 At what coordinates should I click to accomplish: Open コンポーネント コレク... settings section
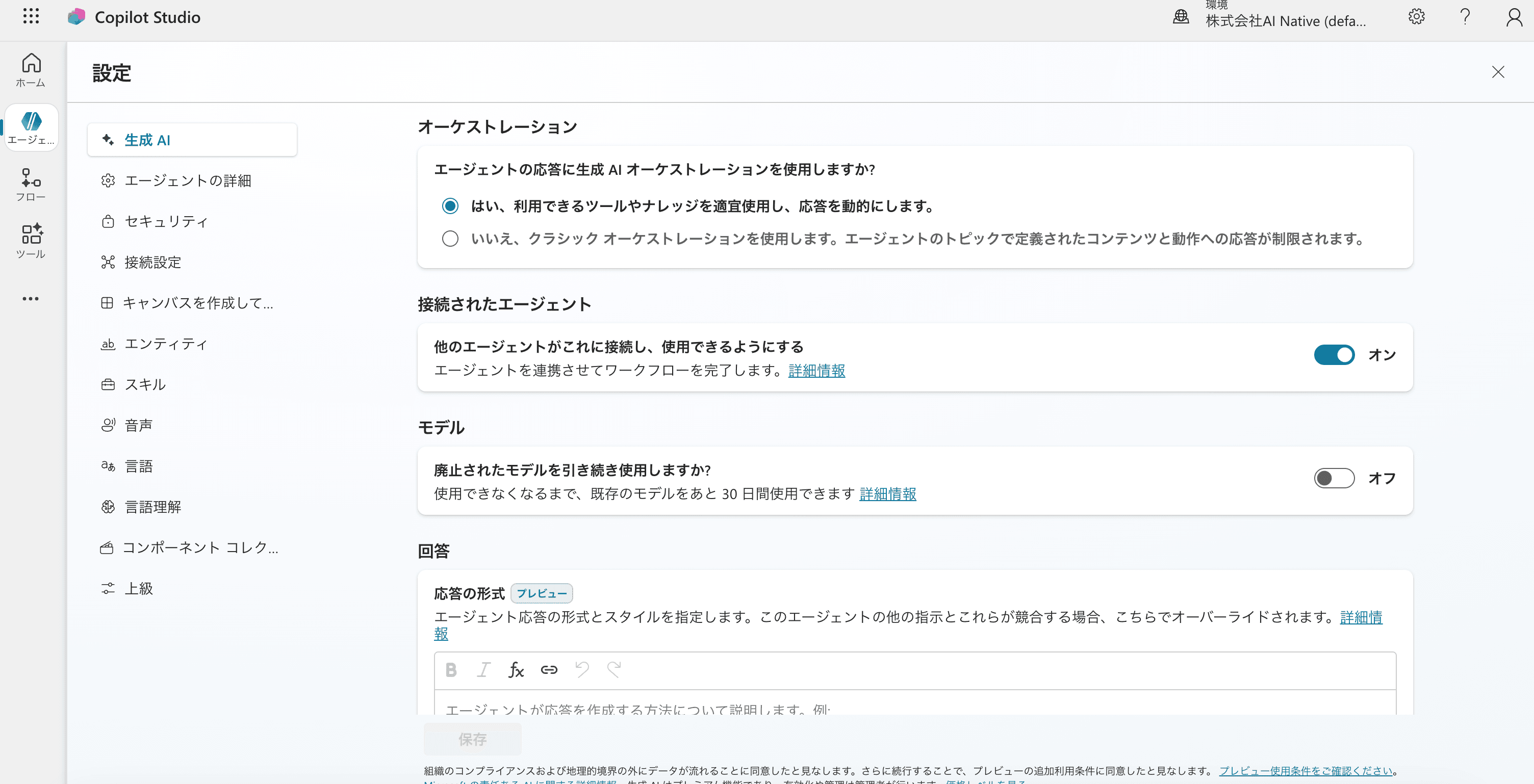(192, 547)
